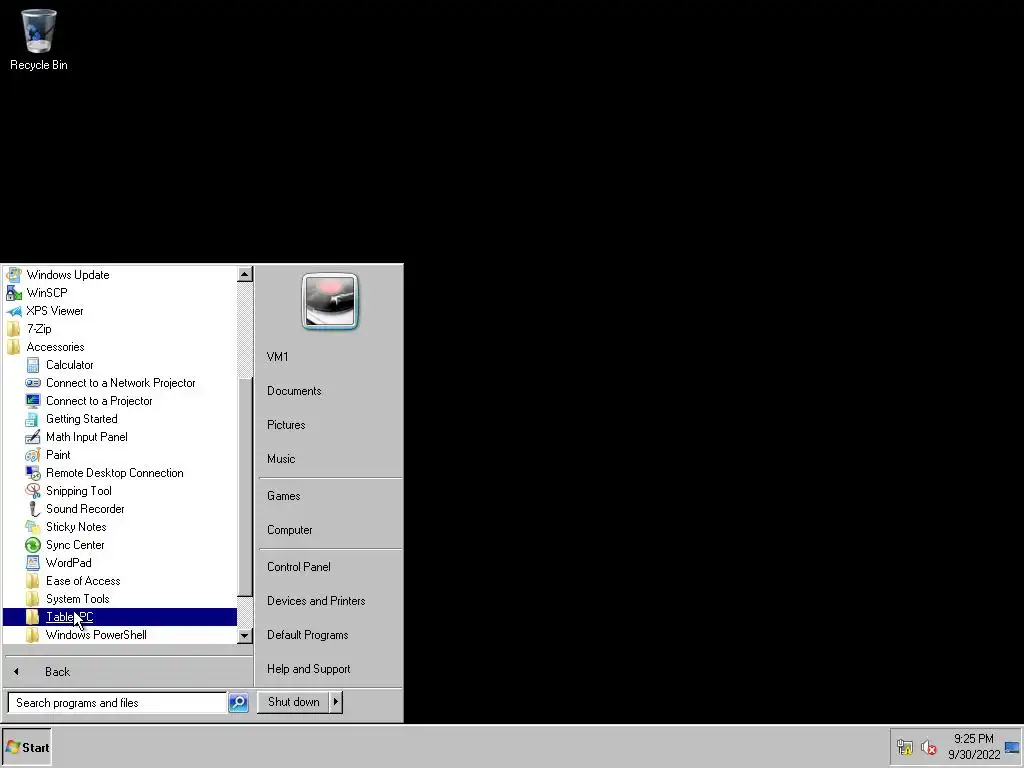This screenshot has width=1024, height=768.
Task: Click the Start button
Action: click(27, 747)
